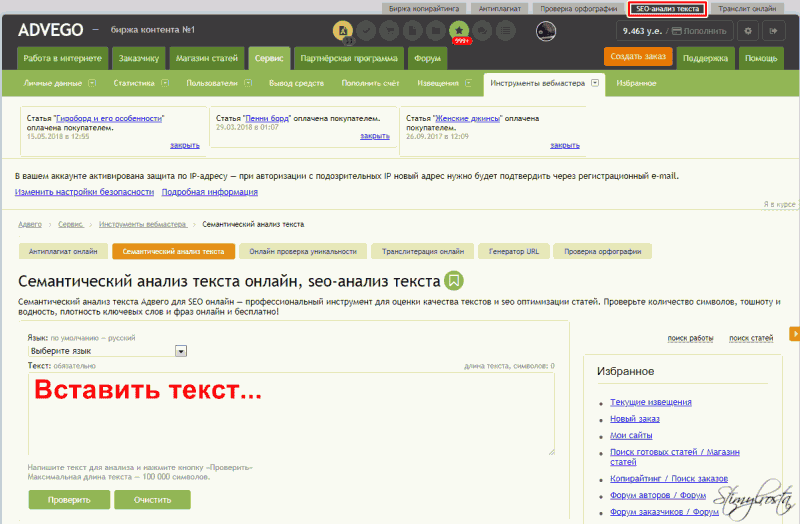Screen dimensions: 800x524
Task: Go to Инструменты вебмастера breadcrumb link
Action: 143,224
